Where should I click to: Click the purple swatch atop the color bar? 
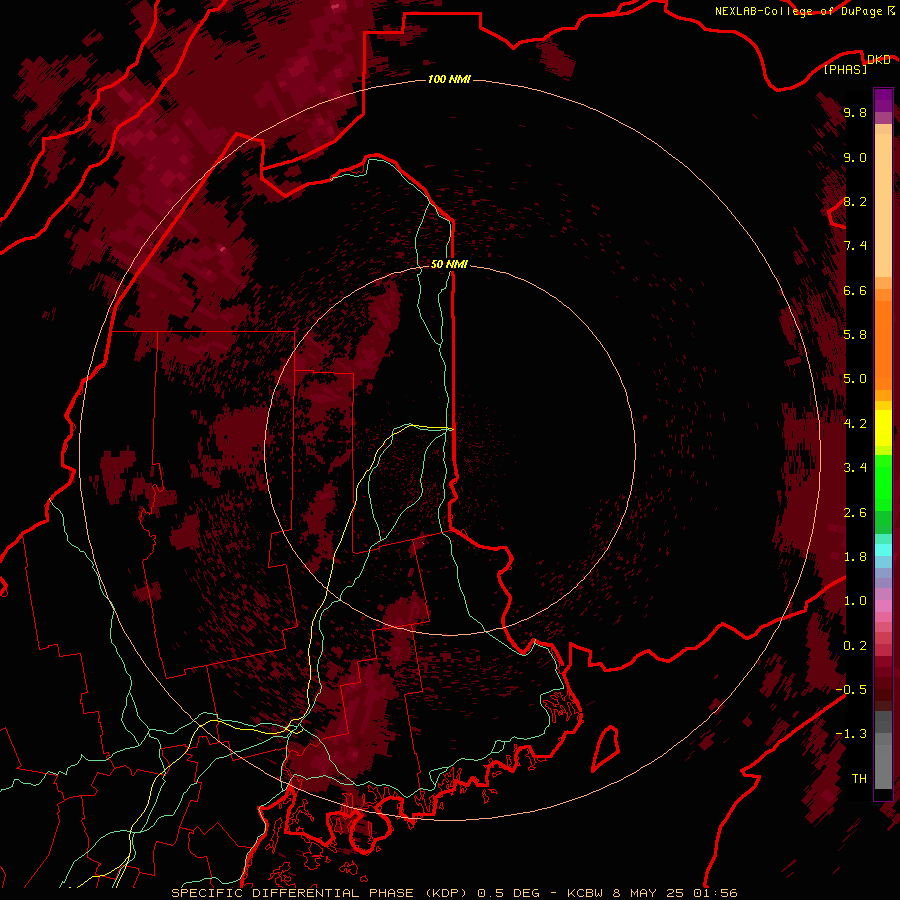(x=883, y=100)
